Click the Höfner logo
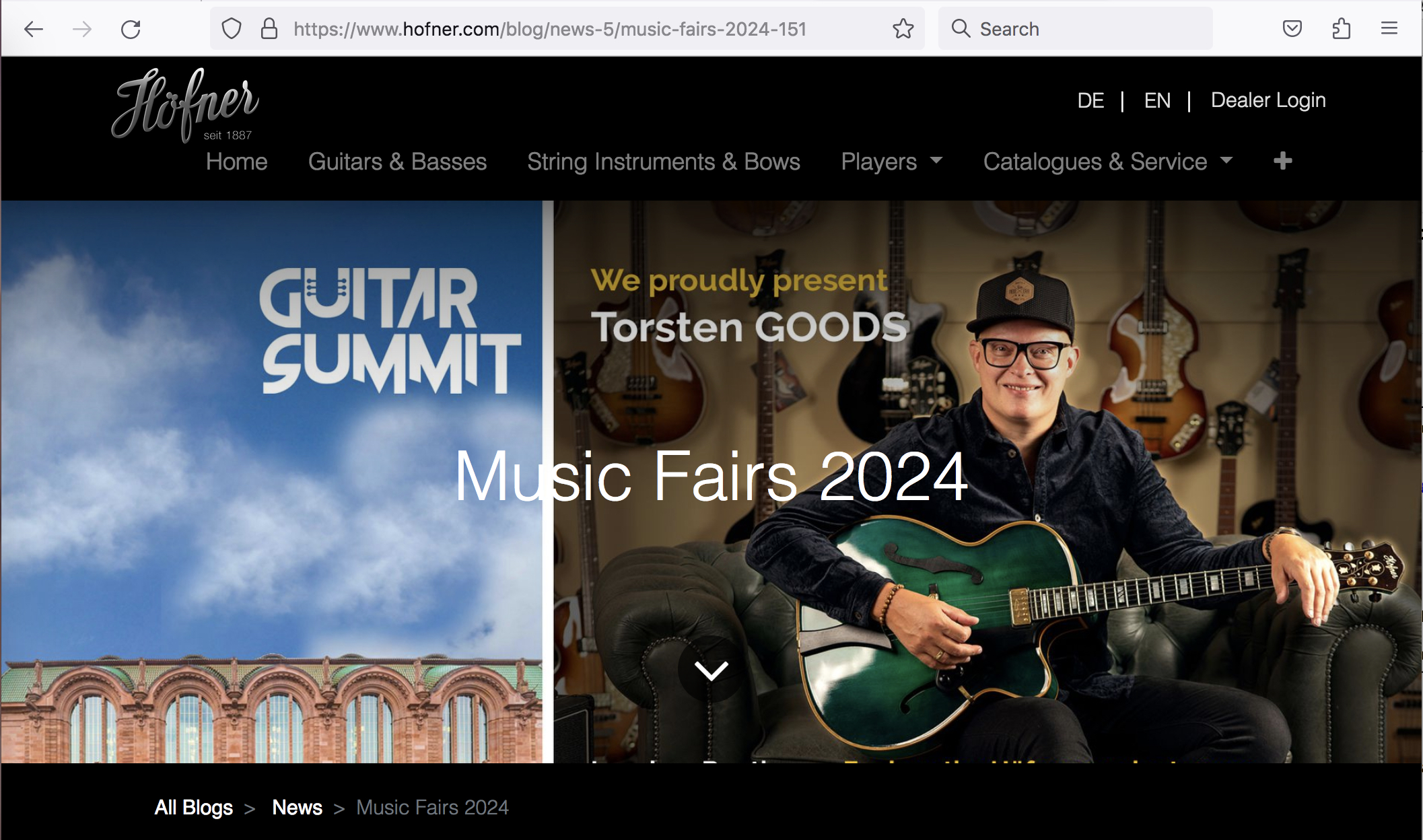Screen dimensions: 1423x840 pos(185,105)
